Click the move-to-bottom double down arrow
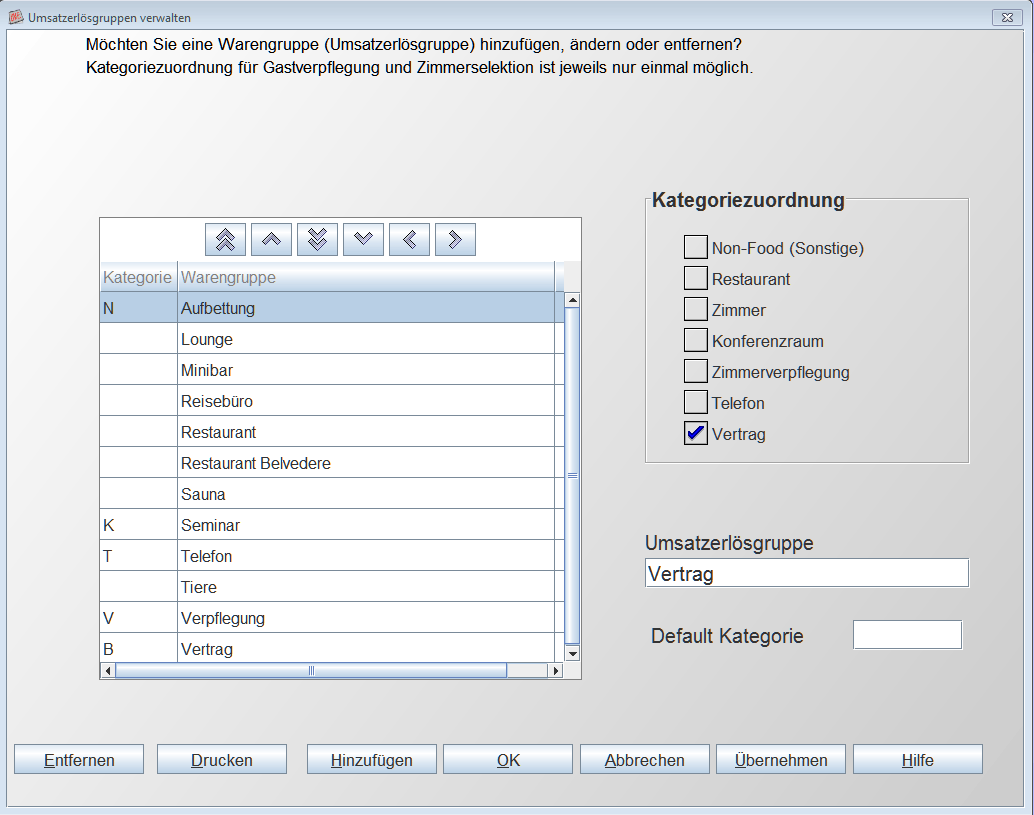Screen dimensions: 1034x815 tap(317, 239)
